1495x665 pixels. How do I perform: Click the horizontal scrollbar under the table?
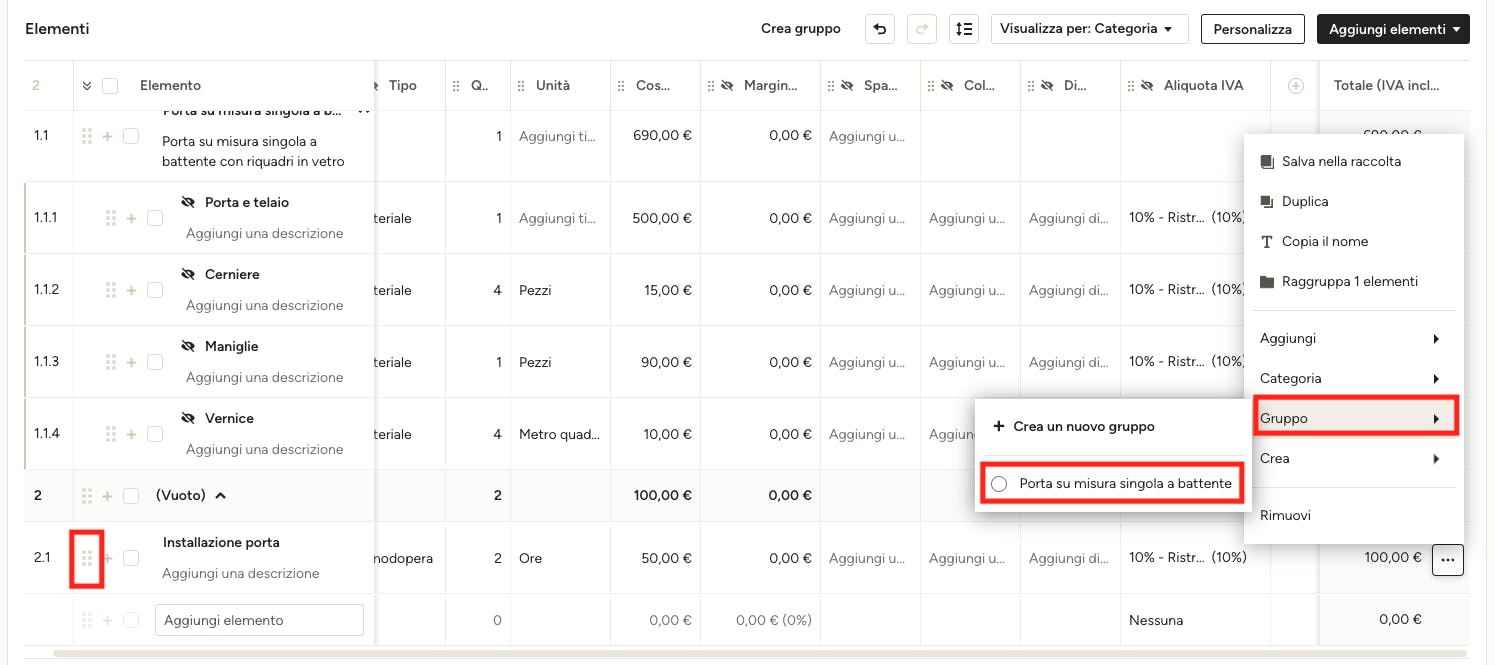[x=760, y=653]
